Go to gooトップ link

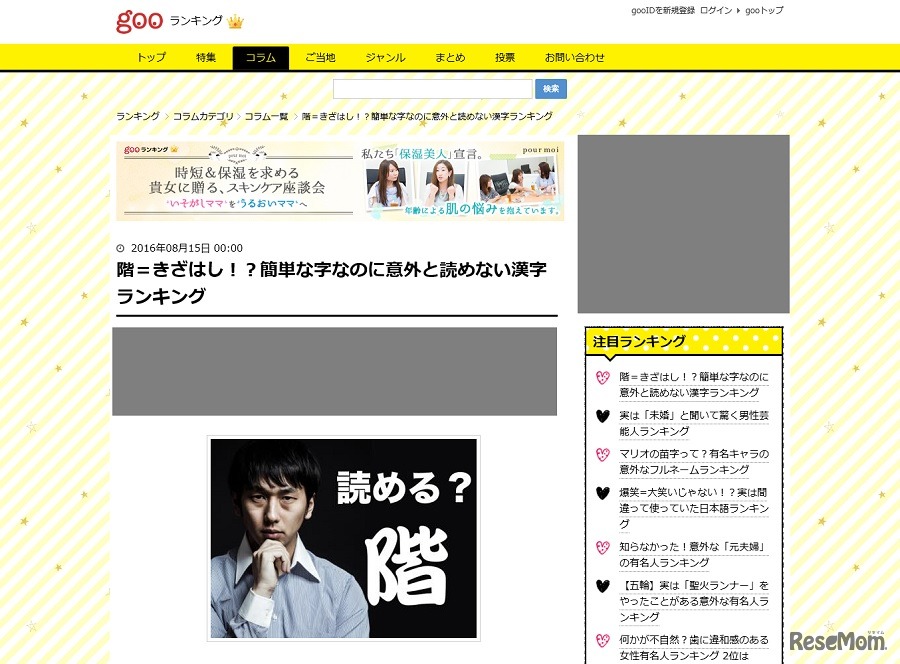pos(764,10)
